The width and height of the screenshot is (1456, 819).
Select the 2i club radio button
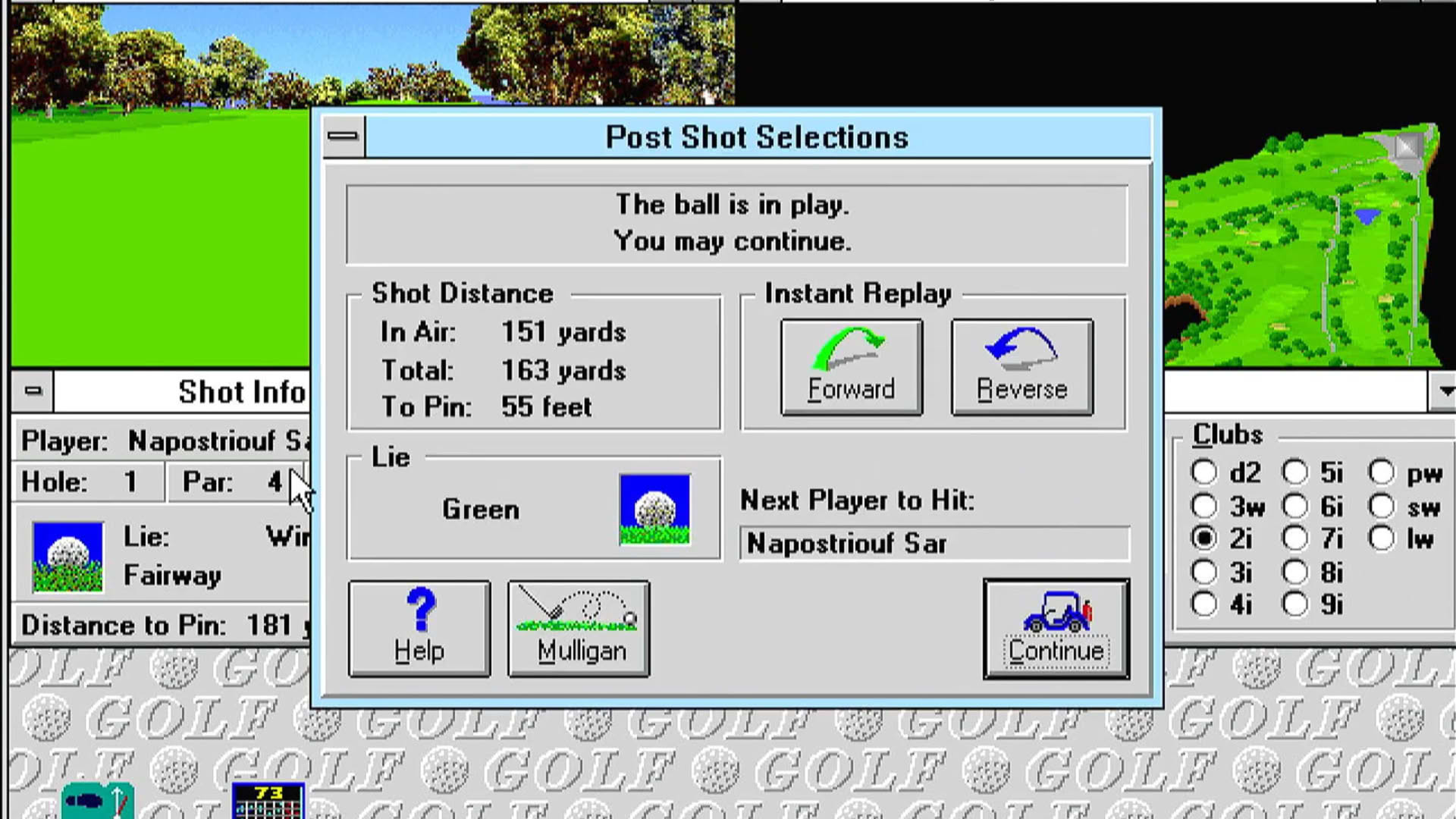coord(1203,538)
